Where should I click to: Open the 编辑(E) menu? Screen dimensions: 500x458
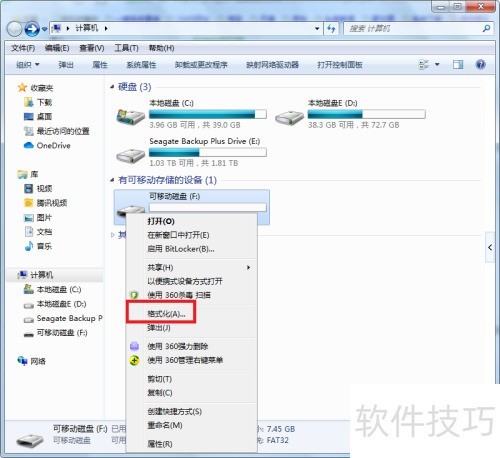click(57, 48)
